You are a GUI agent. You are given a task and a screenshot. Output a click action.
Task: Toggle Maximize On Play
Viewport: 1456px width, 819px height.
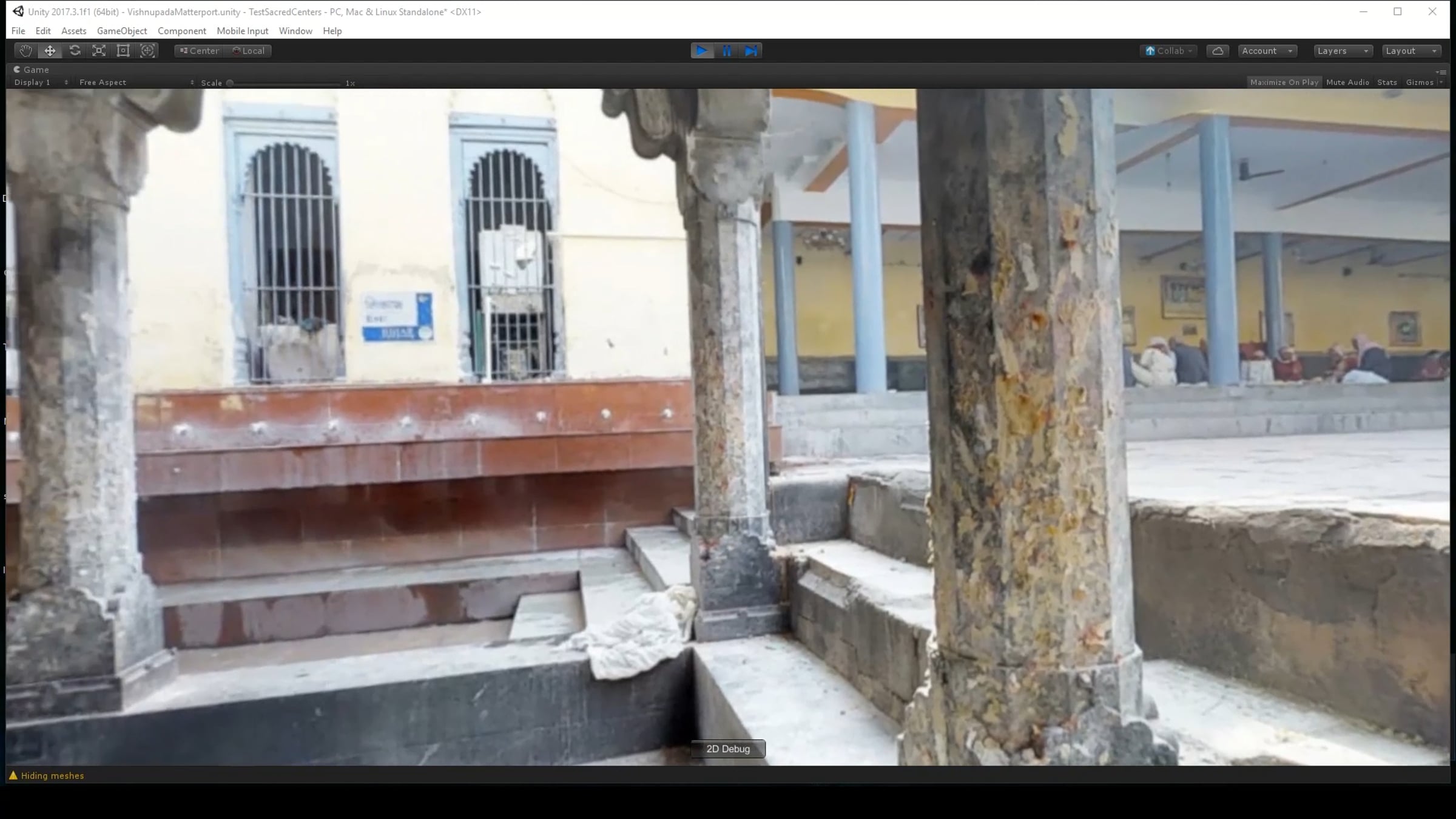pos(1284,83)
